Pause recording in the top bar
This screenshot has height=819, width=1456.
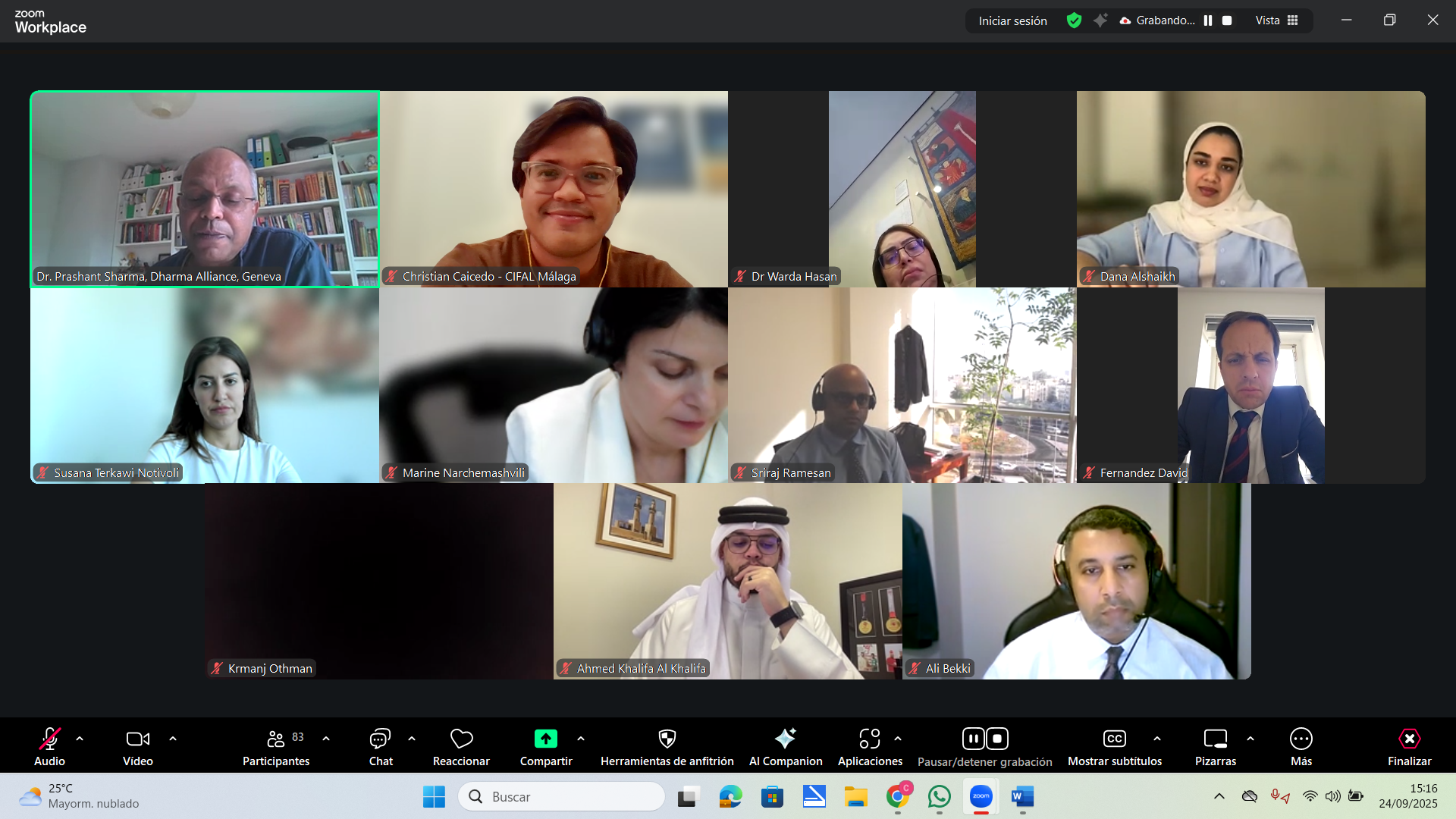click(x=1208, y=20)
